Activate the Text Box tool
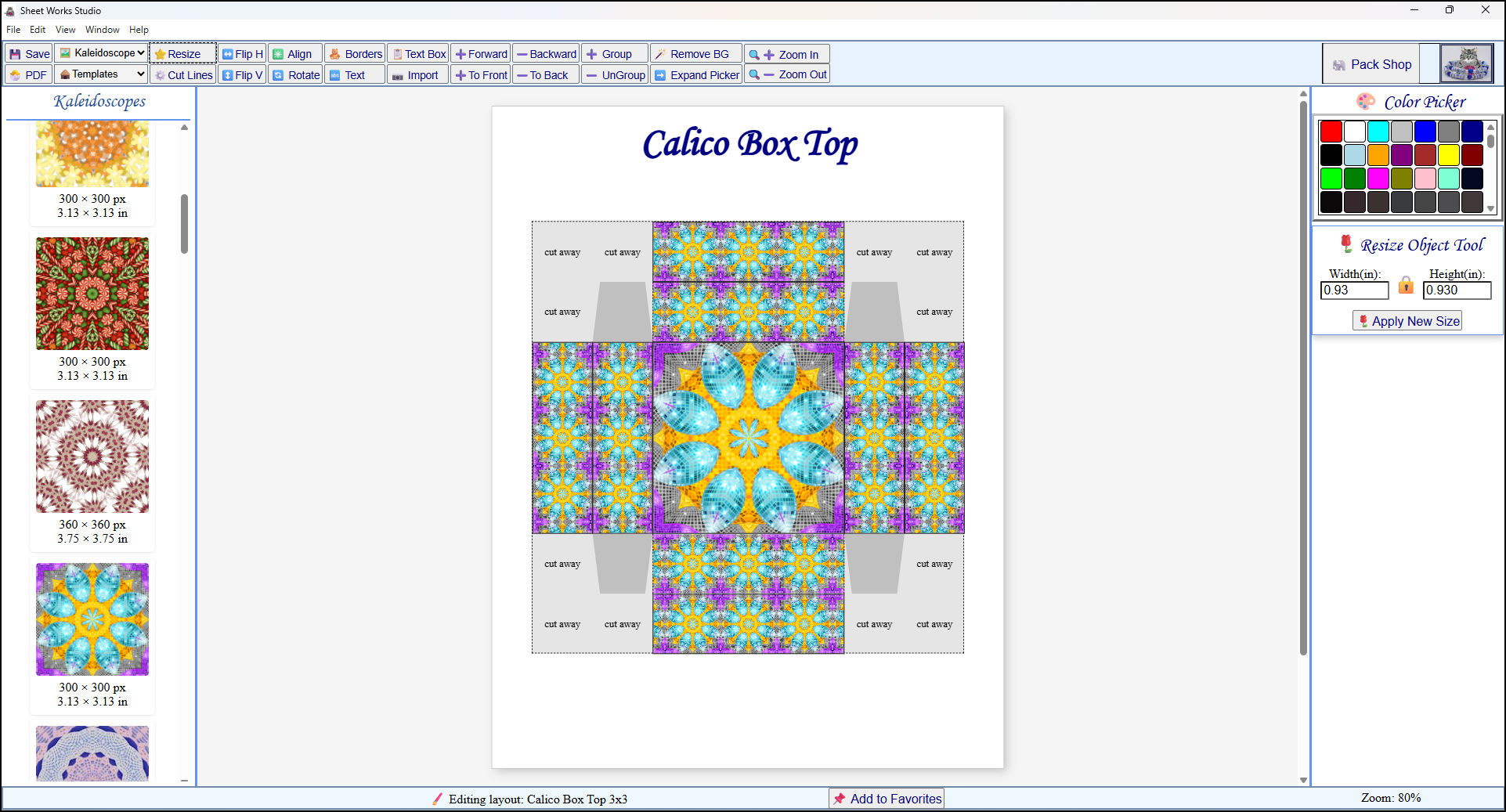This screenshot has width=1506, height=812. [x=418, y=53]
